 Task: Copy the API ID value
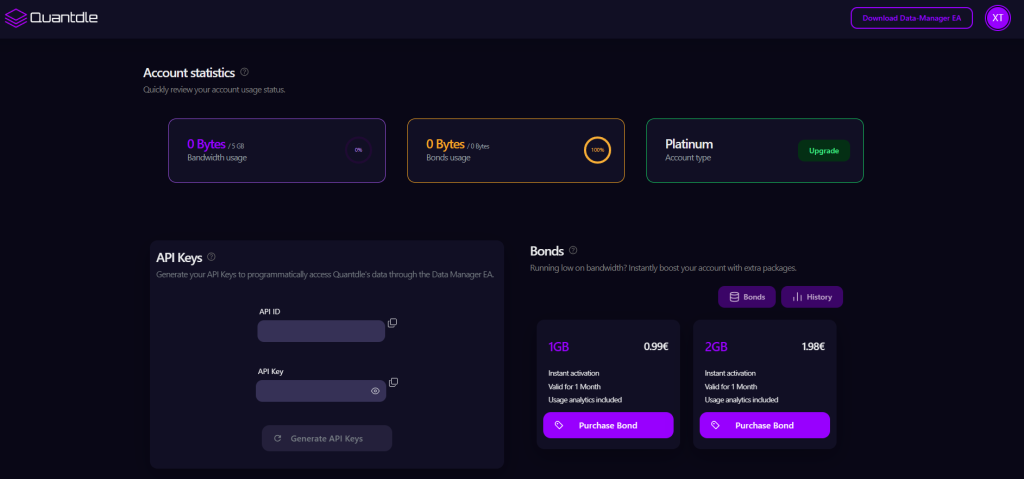coord(392,323)
